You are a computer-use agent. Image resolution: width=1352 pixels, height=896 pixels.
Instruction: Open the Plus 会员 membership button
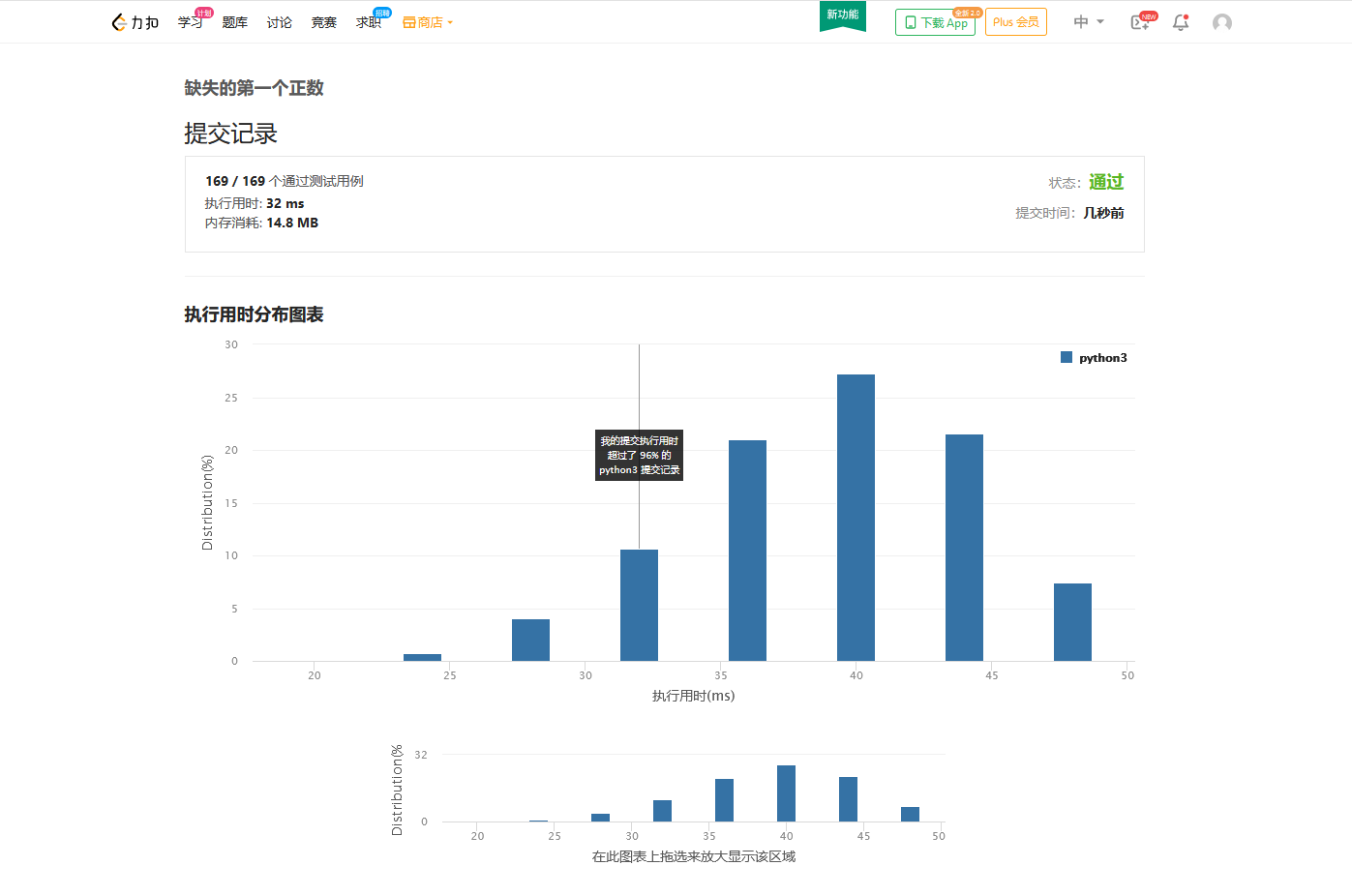tap(1016, 22)
